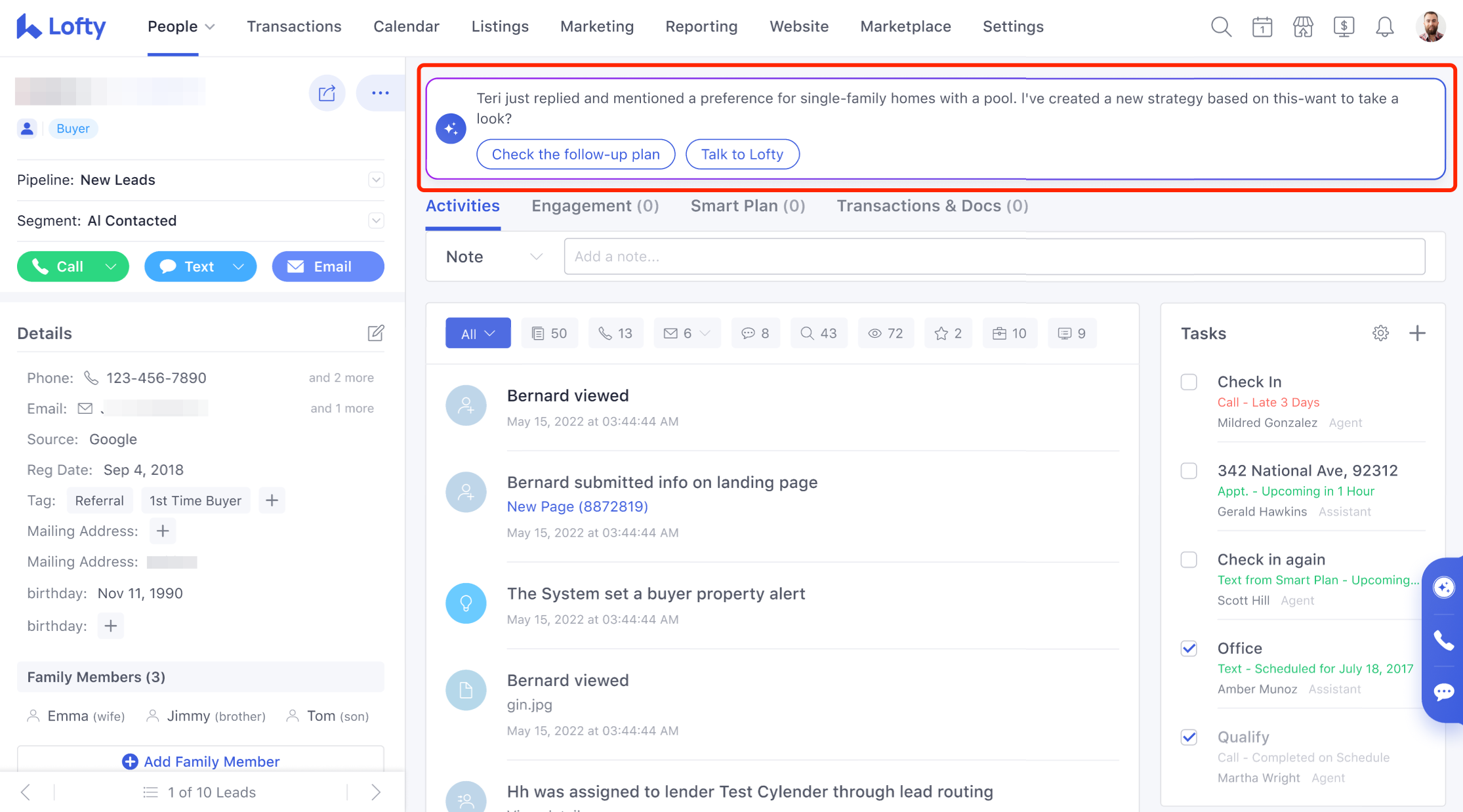1463x812 pixels.
Task: Click Check the follow-up plan button
Action: pyautogui.click(x=575, y=154)
